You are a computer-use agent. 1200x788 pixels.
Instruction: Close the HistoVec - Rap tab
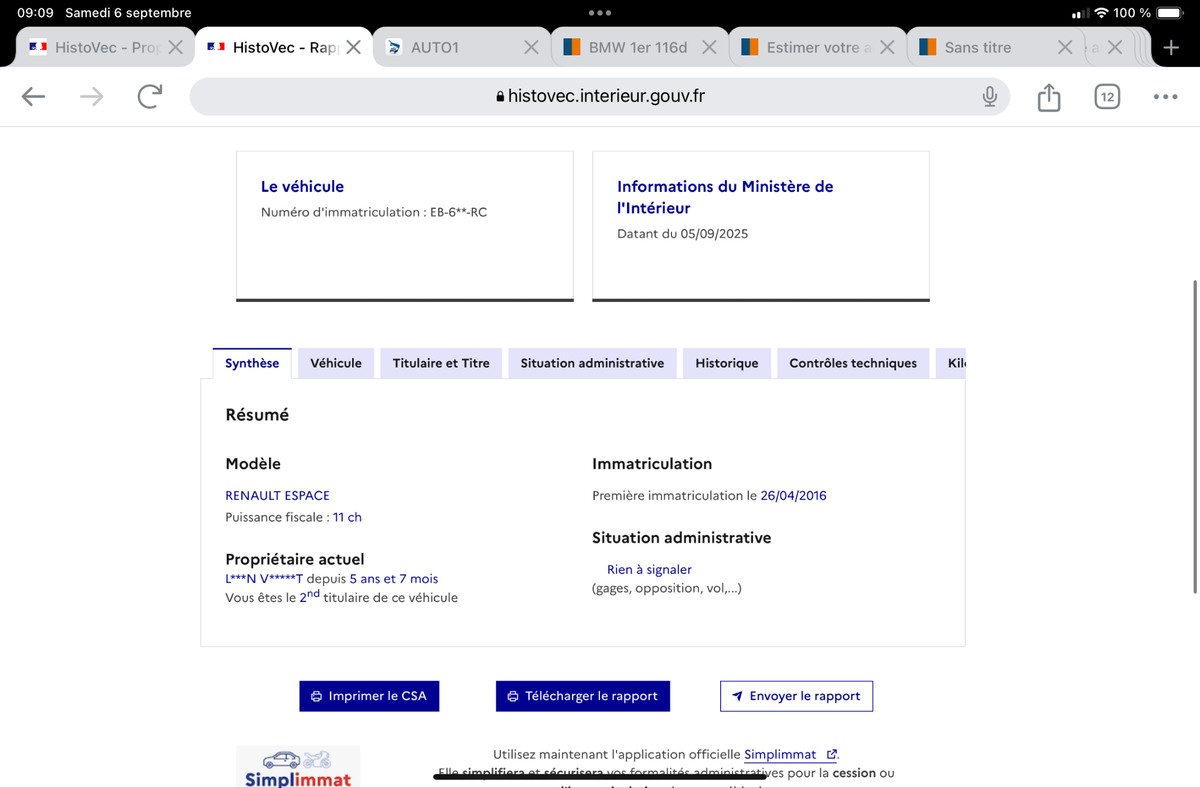point(353,47)
